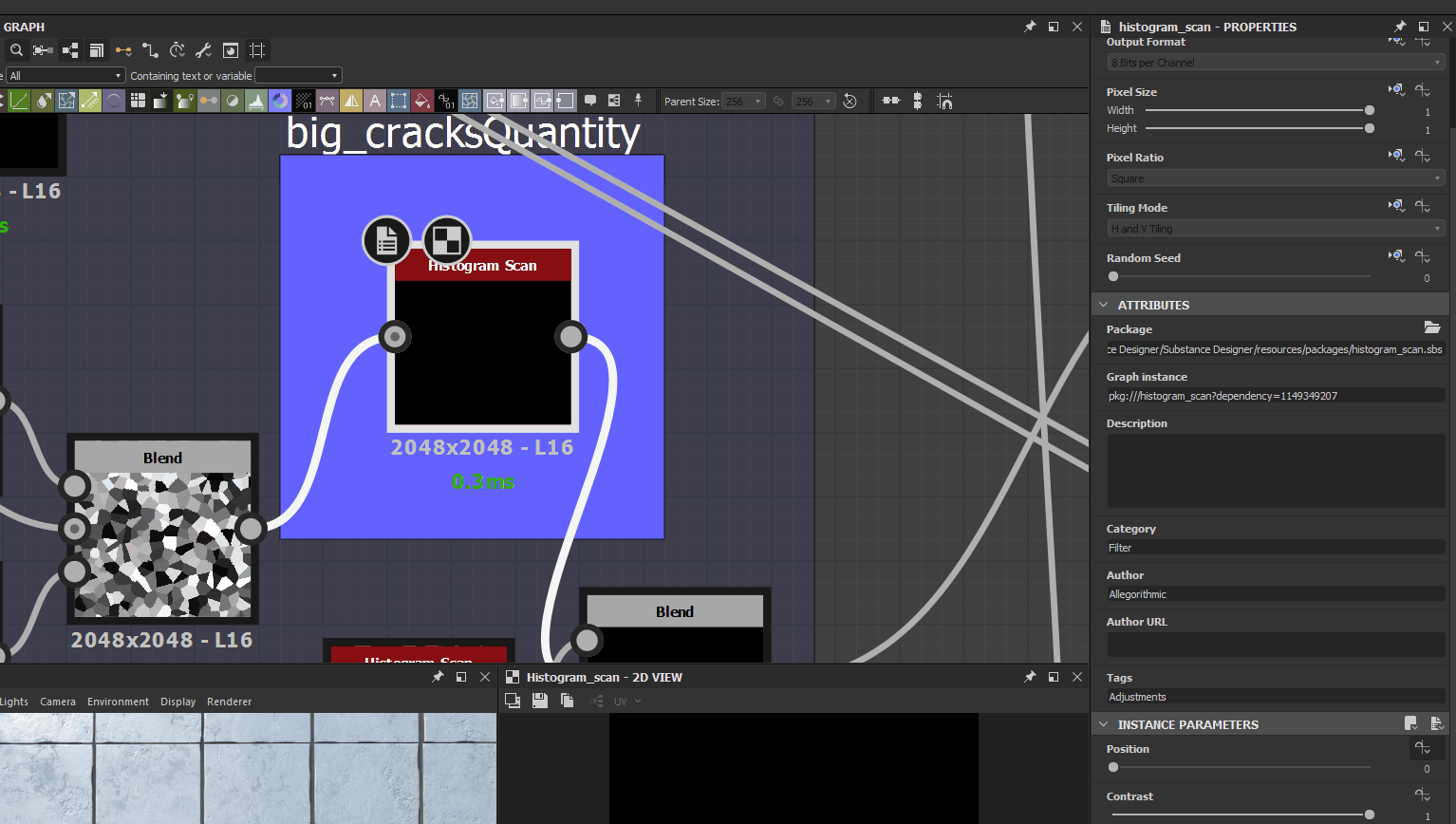
Task: Open the node filter 'All' dropdown
Action: tap(65, 75)
